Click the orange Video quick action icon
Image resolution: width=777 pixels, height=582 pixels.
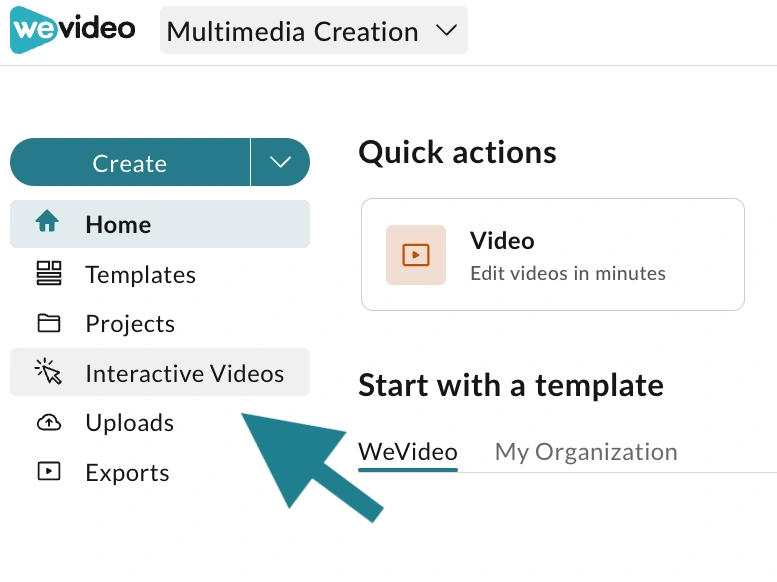pyautogui.click(x=416, y=255)
